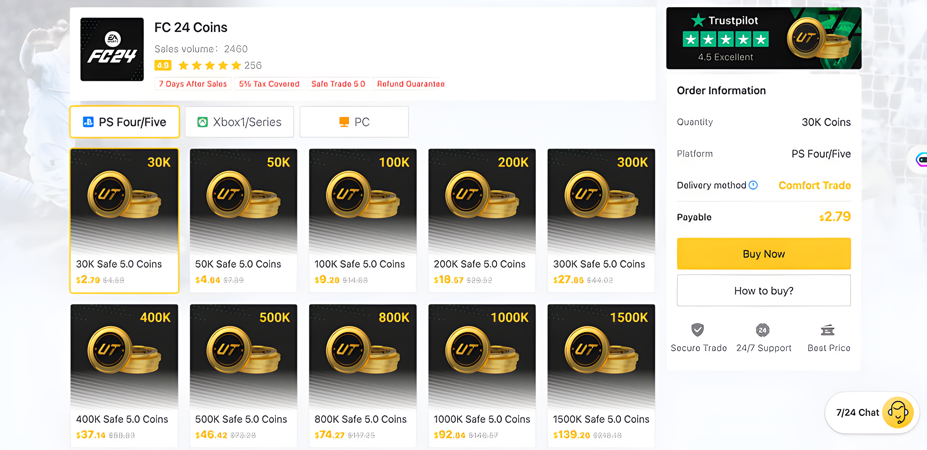Click the 300K Safe 5.0 Coins label
The image size is (927, 450).
(x=599, y=264)
